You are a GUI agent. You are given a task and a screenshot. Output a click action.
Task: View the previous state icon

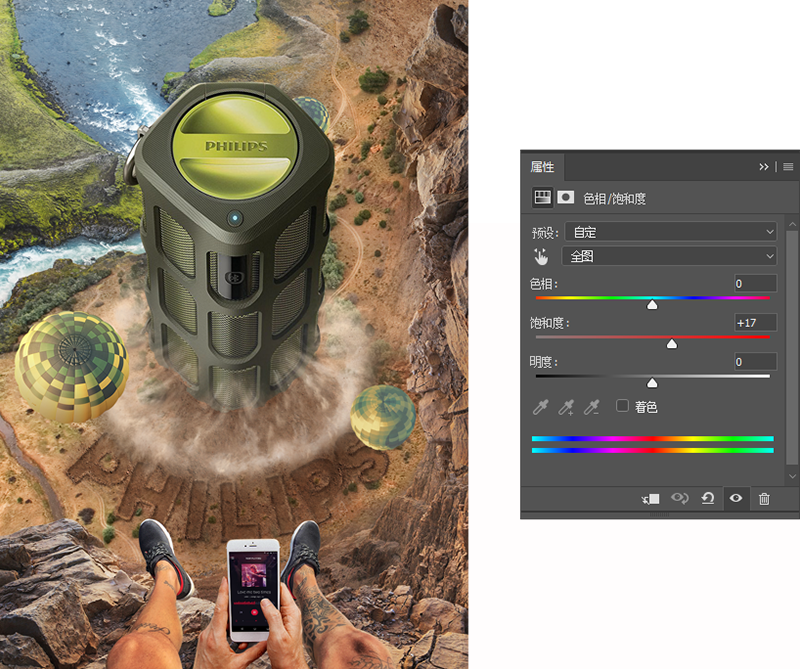680,498
